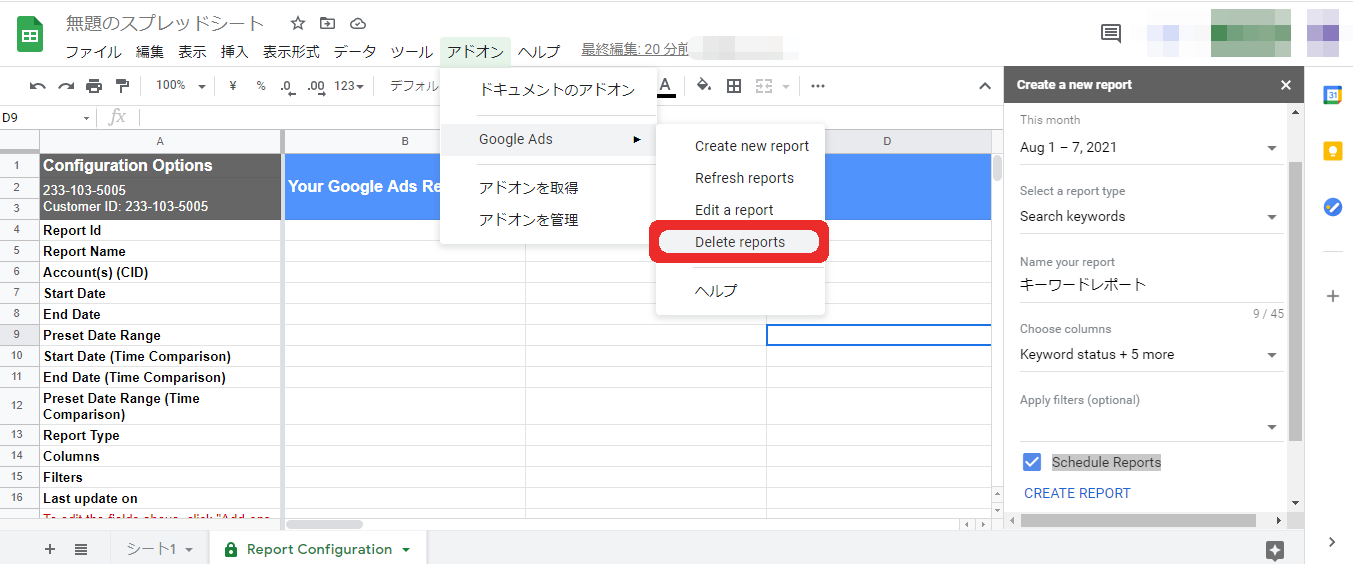This screenshot has width=1353, height=564.
Task: Click the Google Sheets home icon
Action: [x=30, y=36]
